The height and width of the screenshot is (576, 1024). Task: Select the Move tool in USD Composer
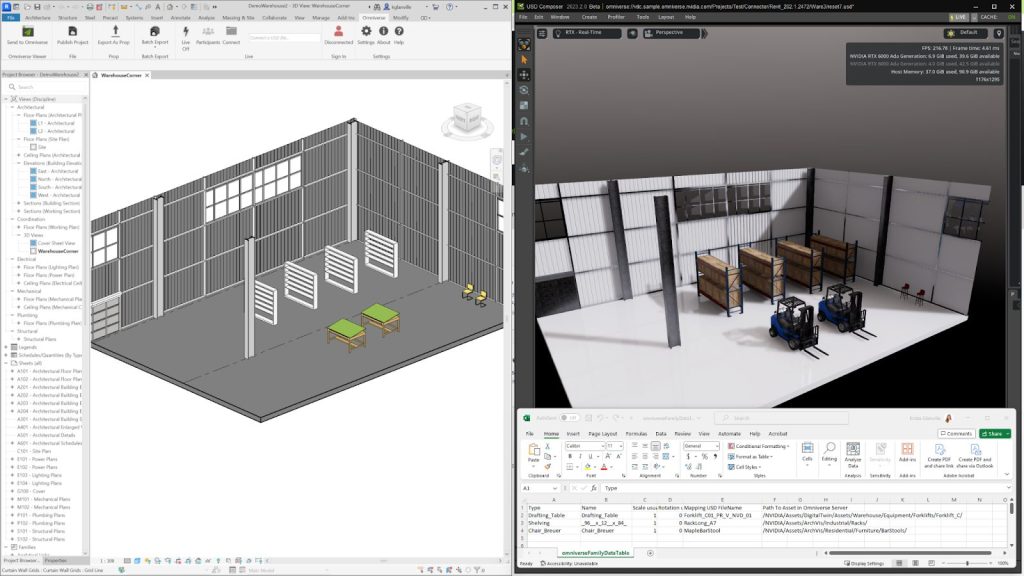[x=524, y=75]
